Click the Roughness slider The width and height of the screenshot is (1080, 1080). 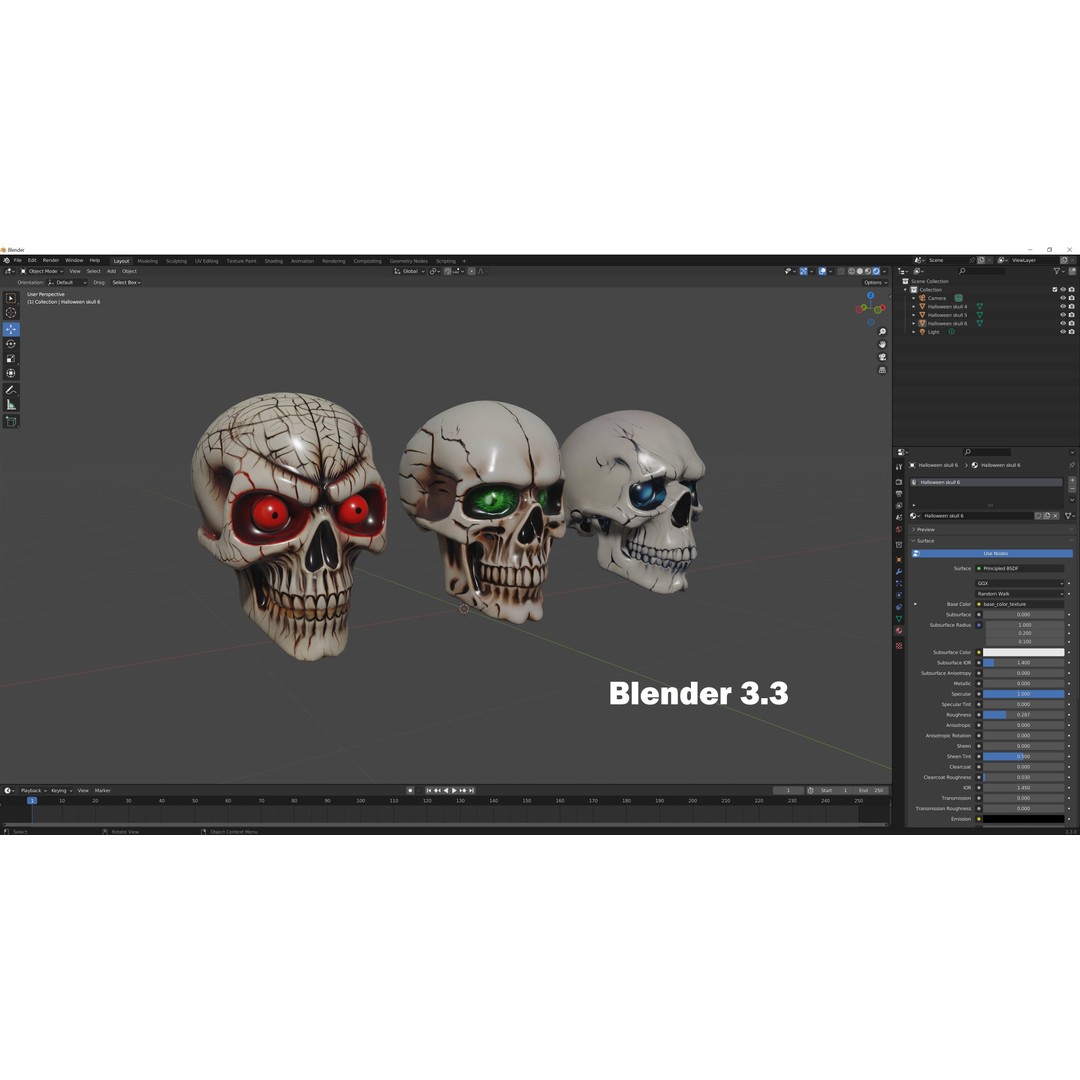[1024, 715]
